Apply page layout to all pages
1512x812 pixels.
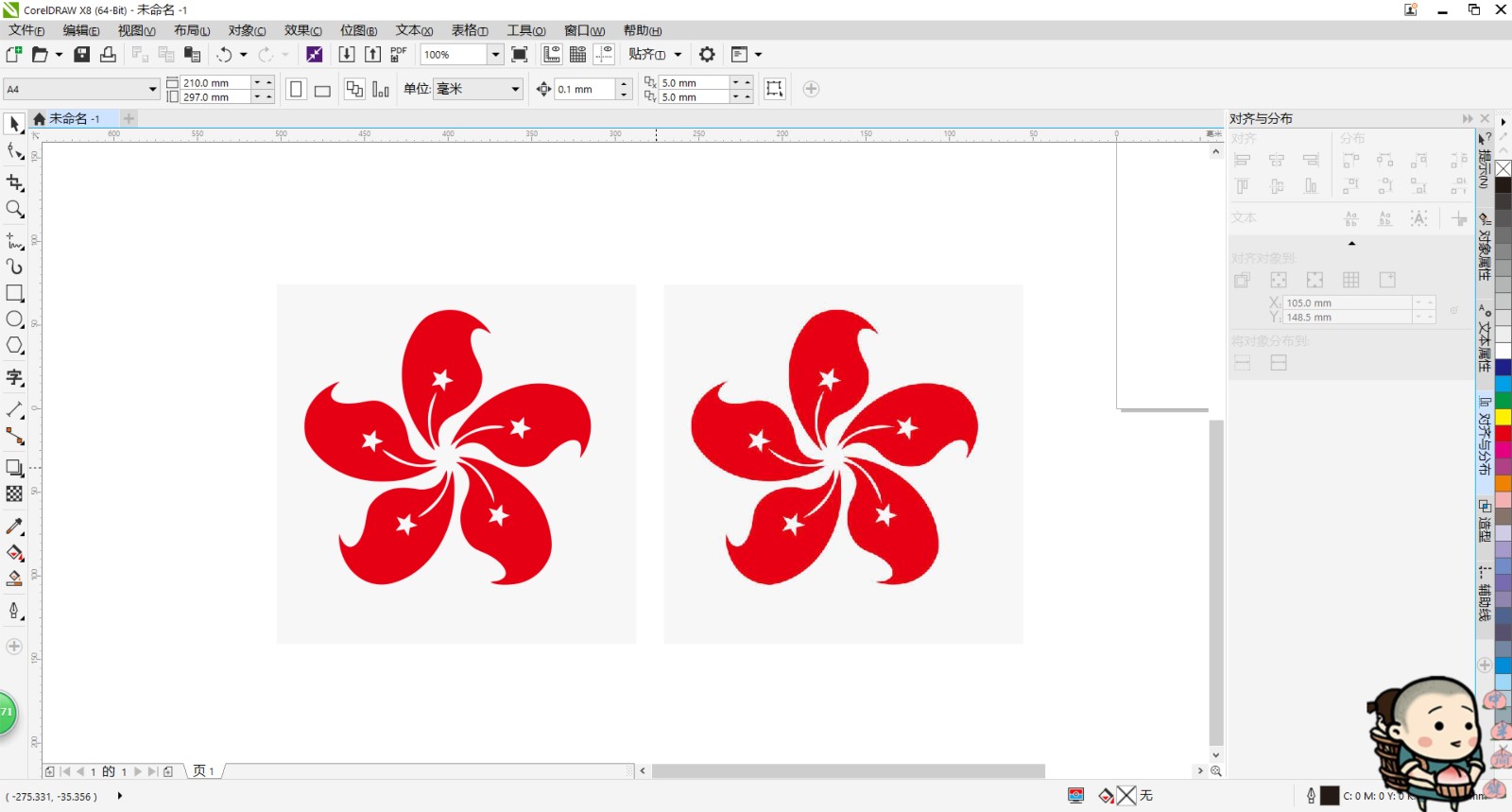click(354, 89)
